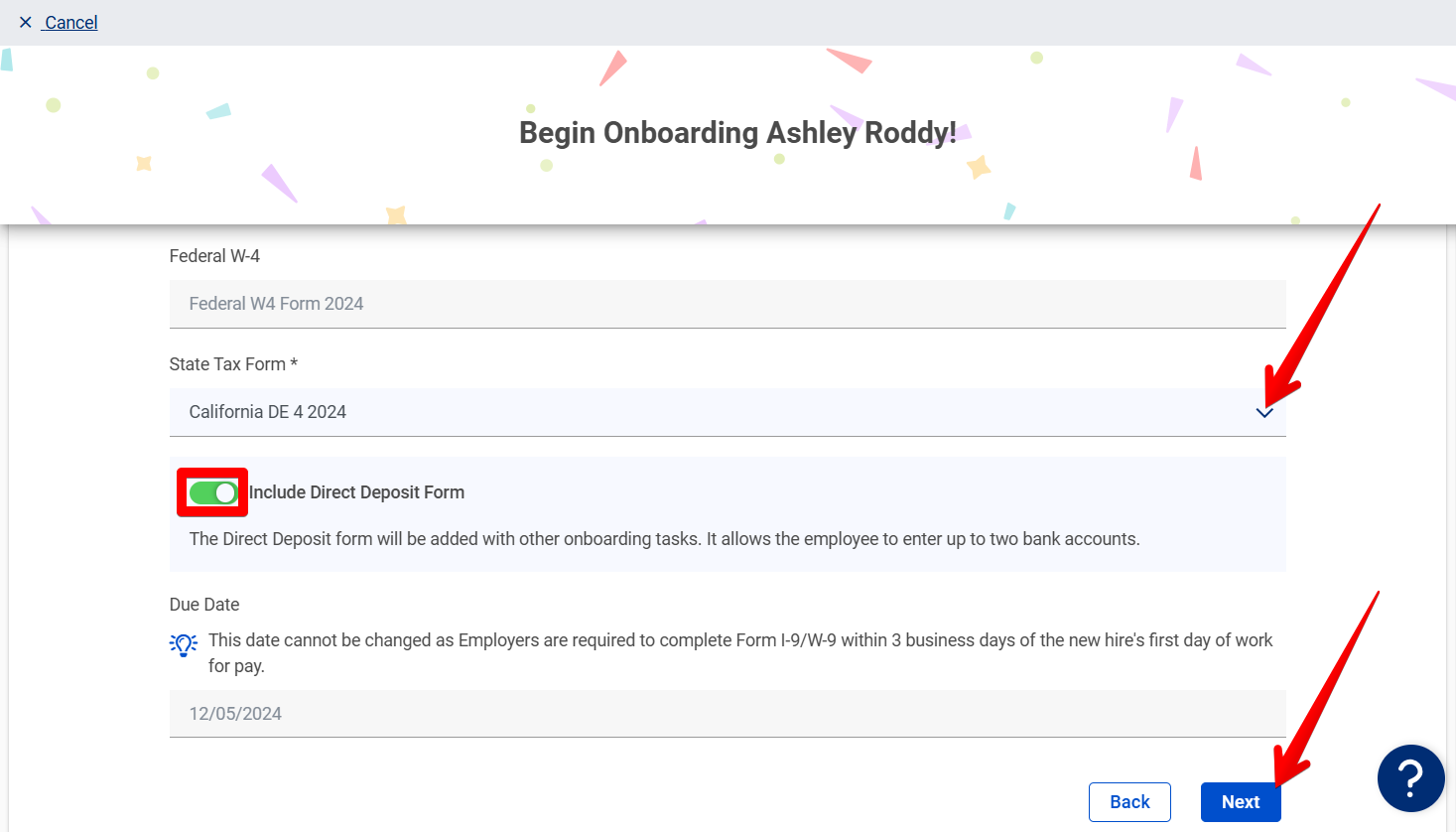Click the Cancel link at top left

coord(68,22)
